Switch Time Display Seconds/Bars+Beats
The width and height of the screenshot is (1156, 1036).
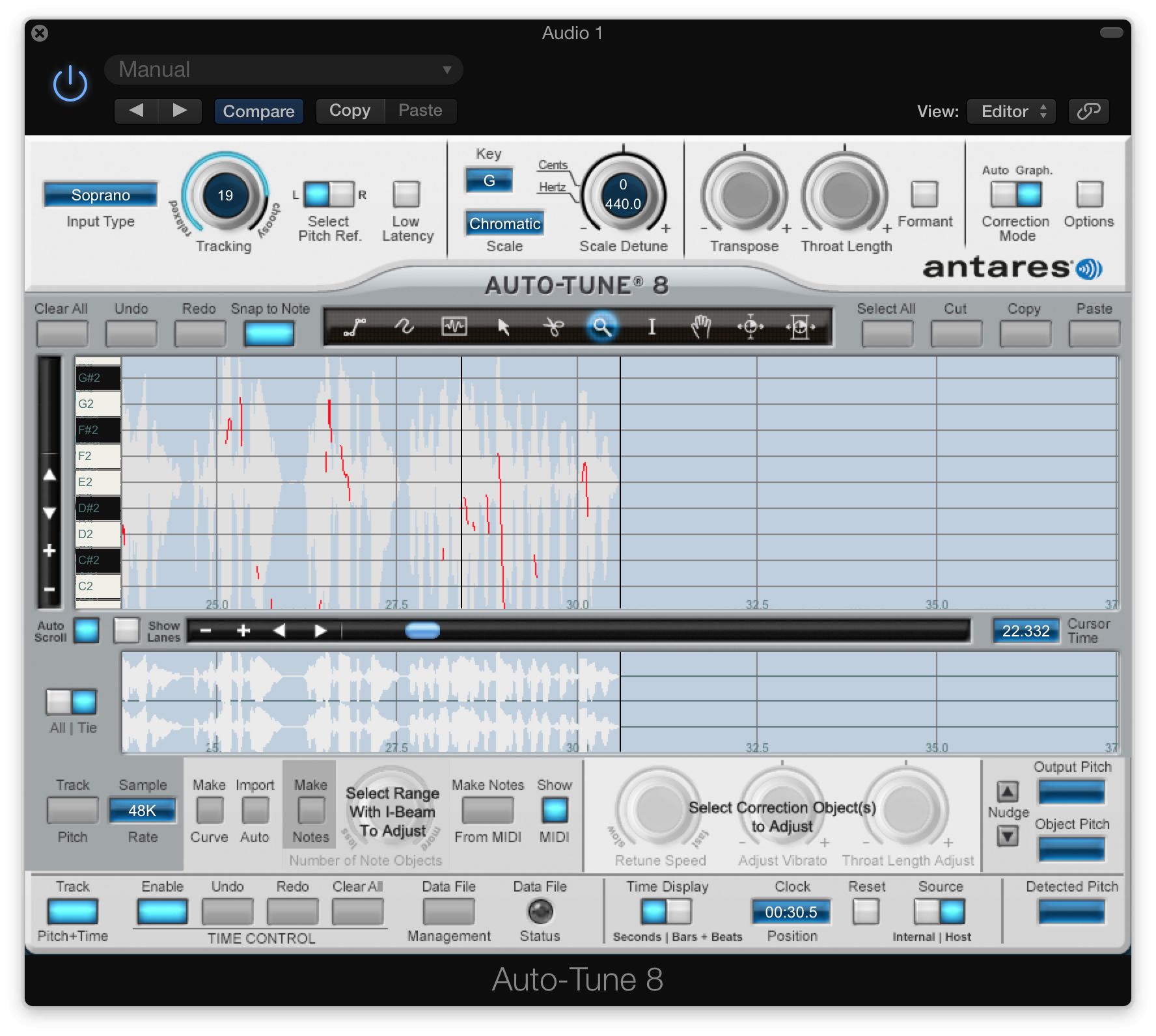tap(667, 912)
